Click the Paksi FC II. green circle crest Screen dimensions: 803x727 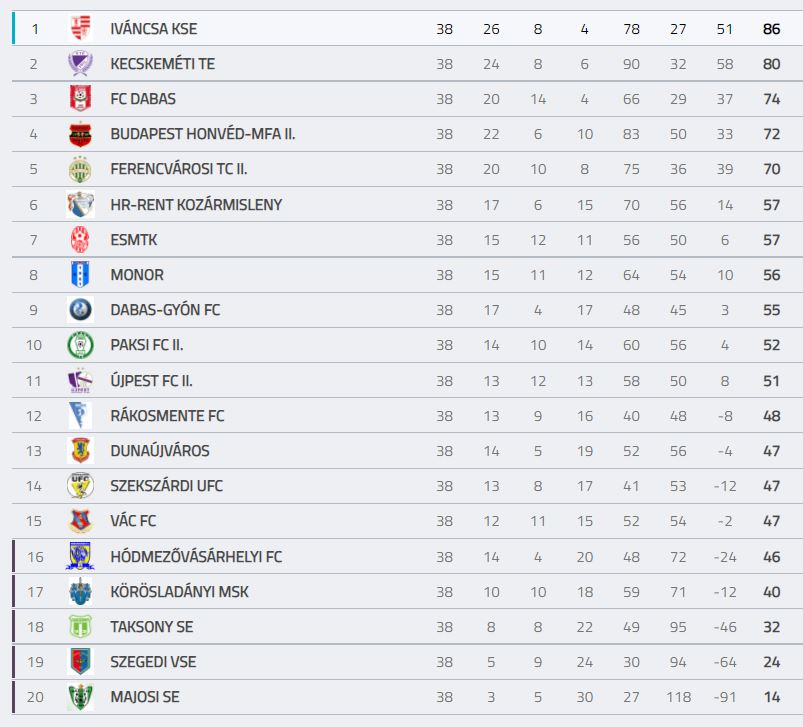[x=80, y=345]
